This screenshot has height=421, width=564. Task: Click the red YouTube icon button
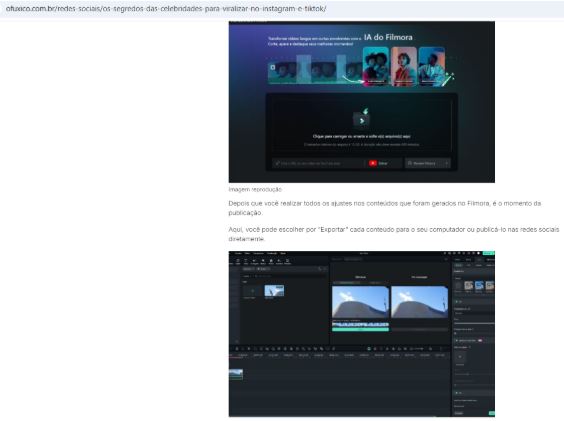(373, 163)
